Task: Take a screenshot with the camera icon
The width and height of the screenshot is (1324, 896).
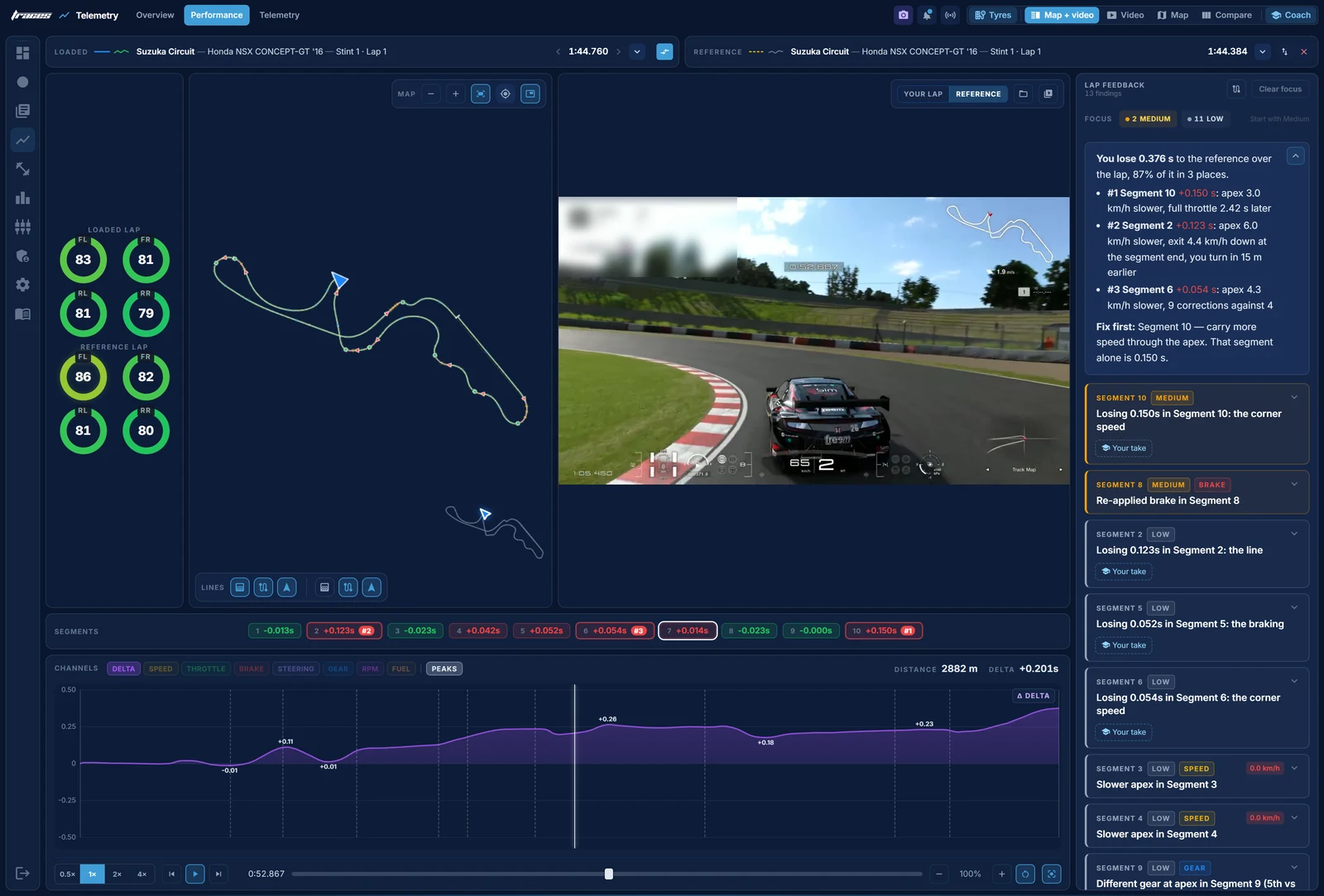Action: (903, 15)
